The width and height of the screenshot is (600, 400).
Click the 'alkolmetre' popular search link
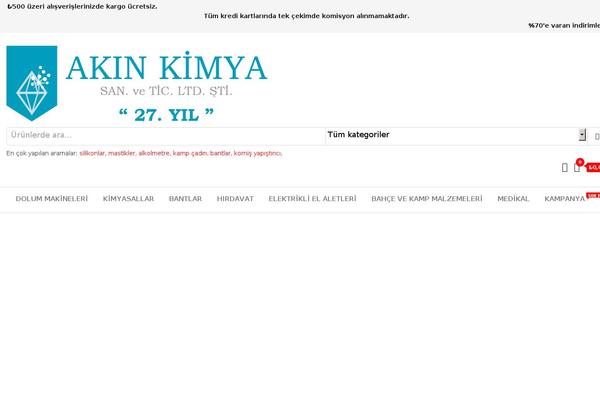(154, 153)
